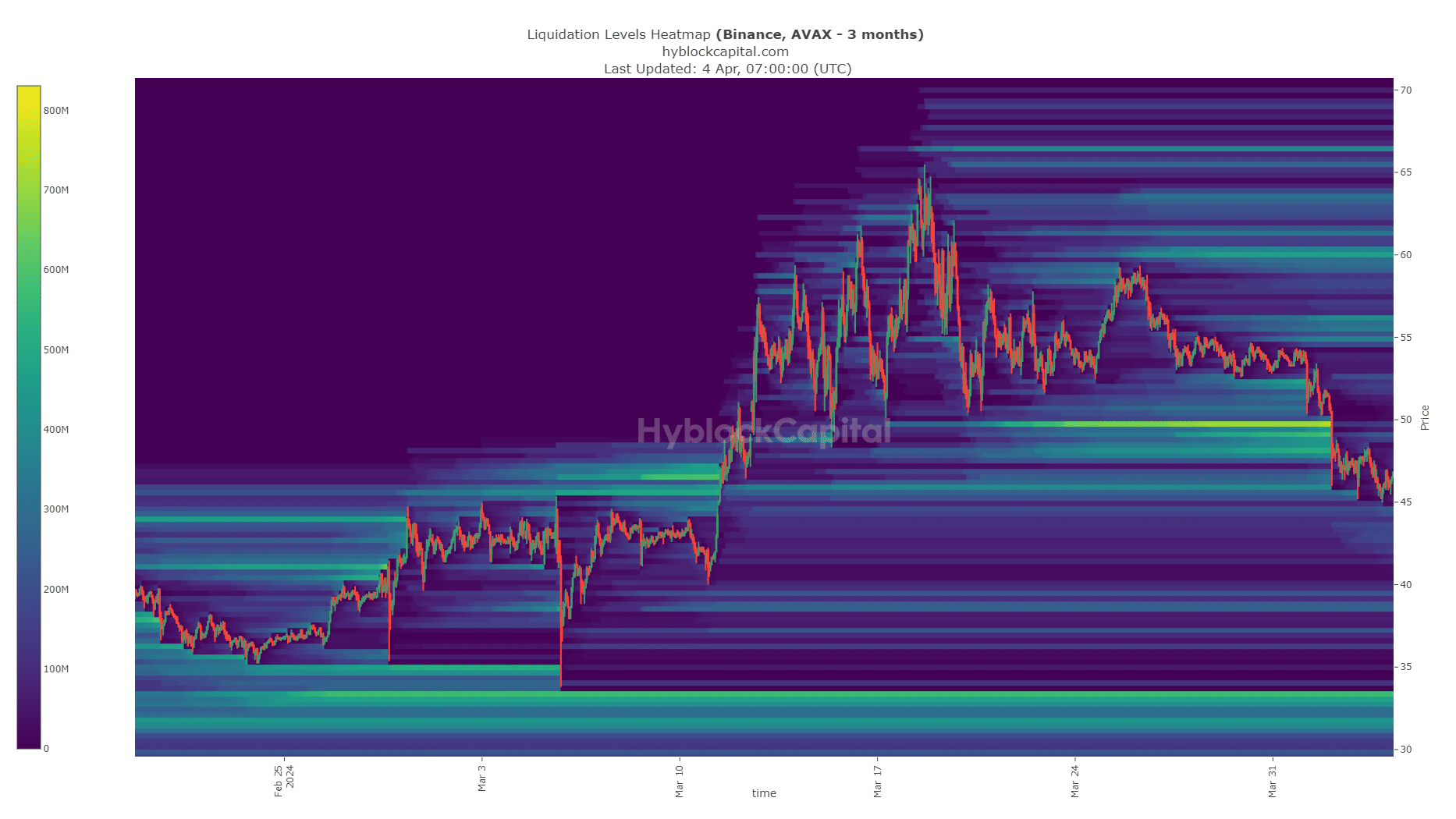Click the price axis tick 55
The height and width of the screenshot is (819, 1456).
click(1405, 338)
